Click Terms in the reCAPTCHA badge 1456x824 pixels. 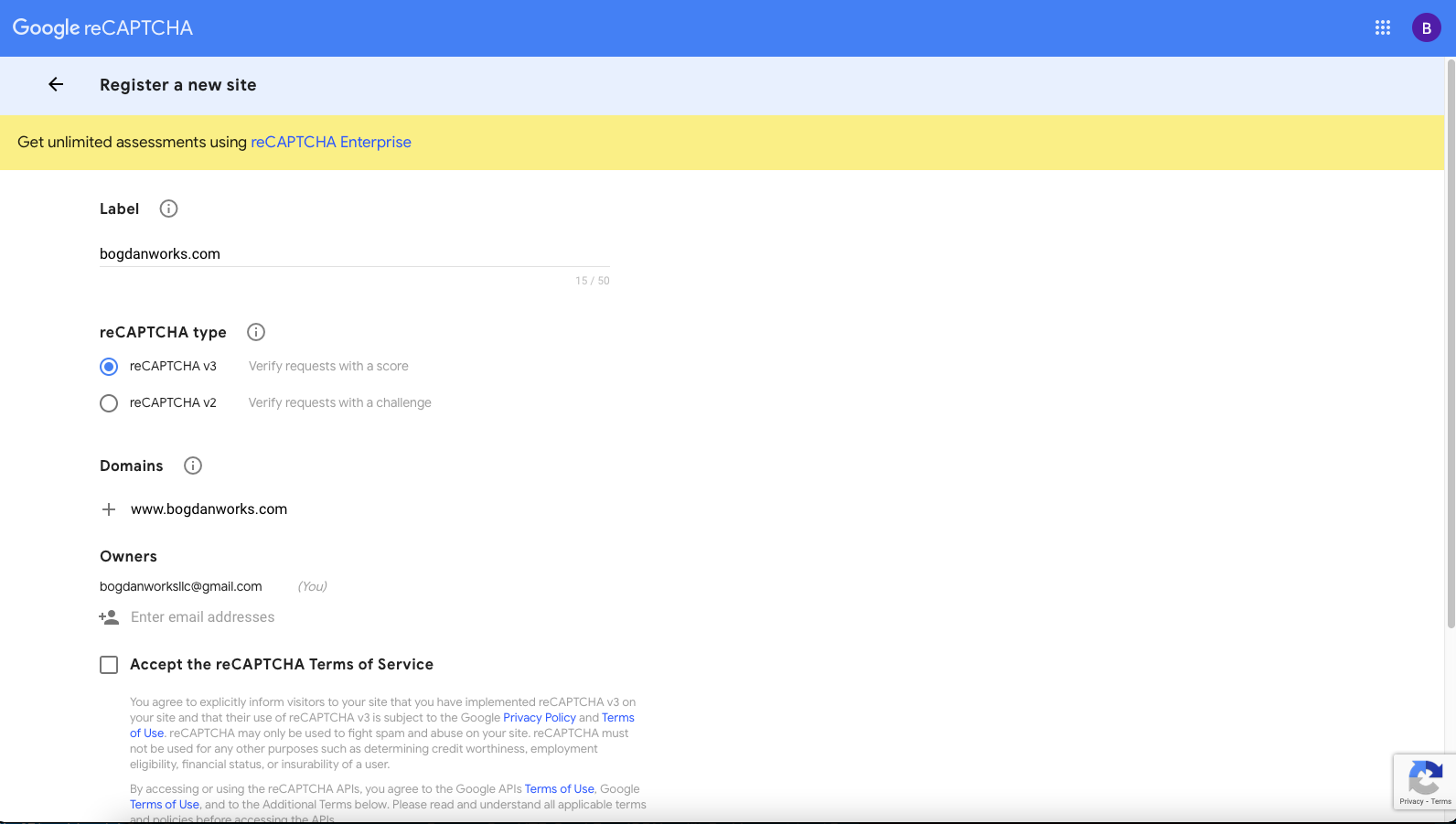click(x=1441, y=801)
